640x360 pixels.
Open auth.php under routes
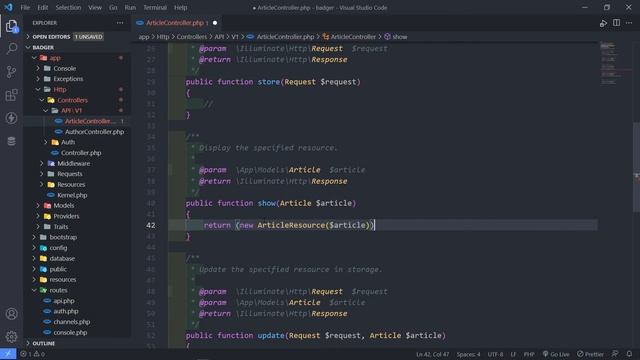[x=78, y=311]
